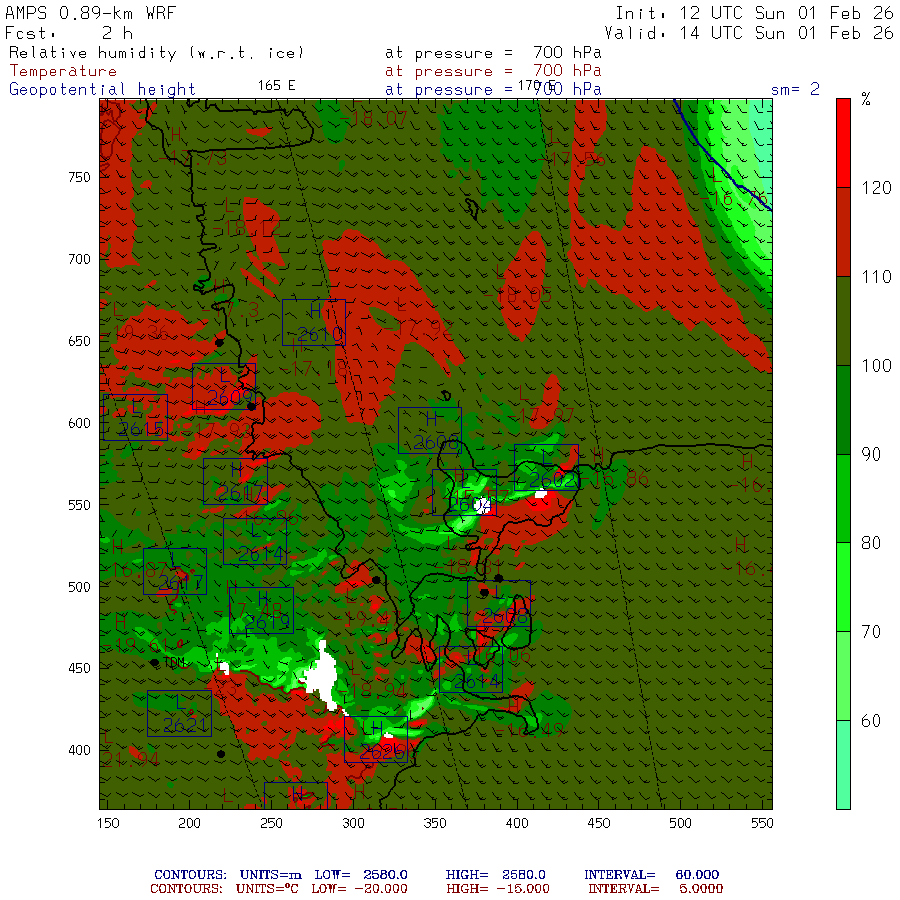Pick the light green 60–70 legend band
The image size is (900, 900).
coord(843,676)
